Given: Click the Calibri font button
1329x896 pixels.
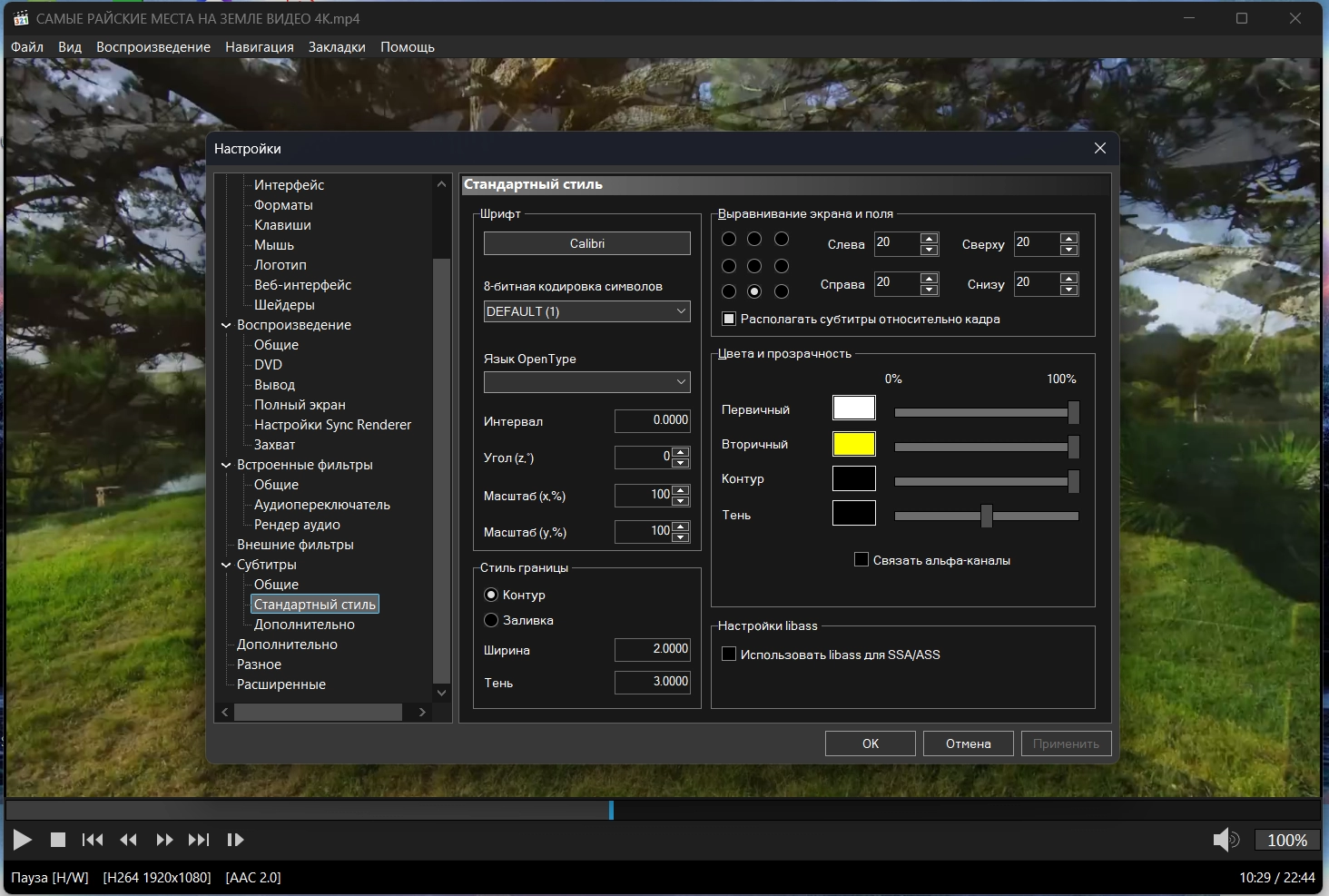Looking at the screenshot, I should pos(586,243).
